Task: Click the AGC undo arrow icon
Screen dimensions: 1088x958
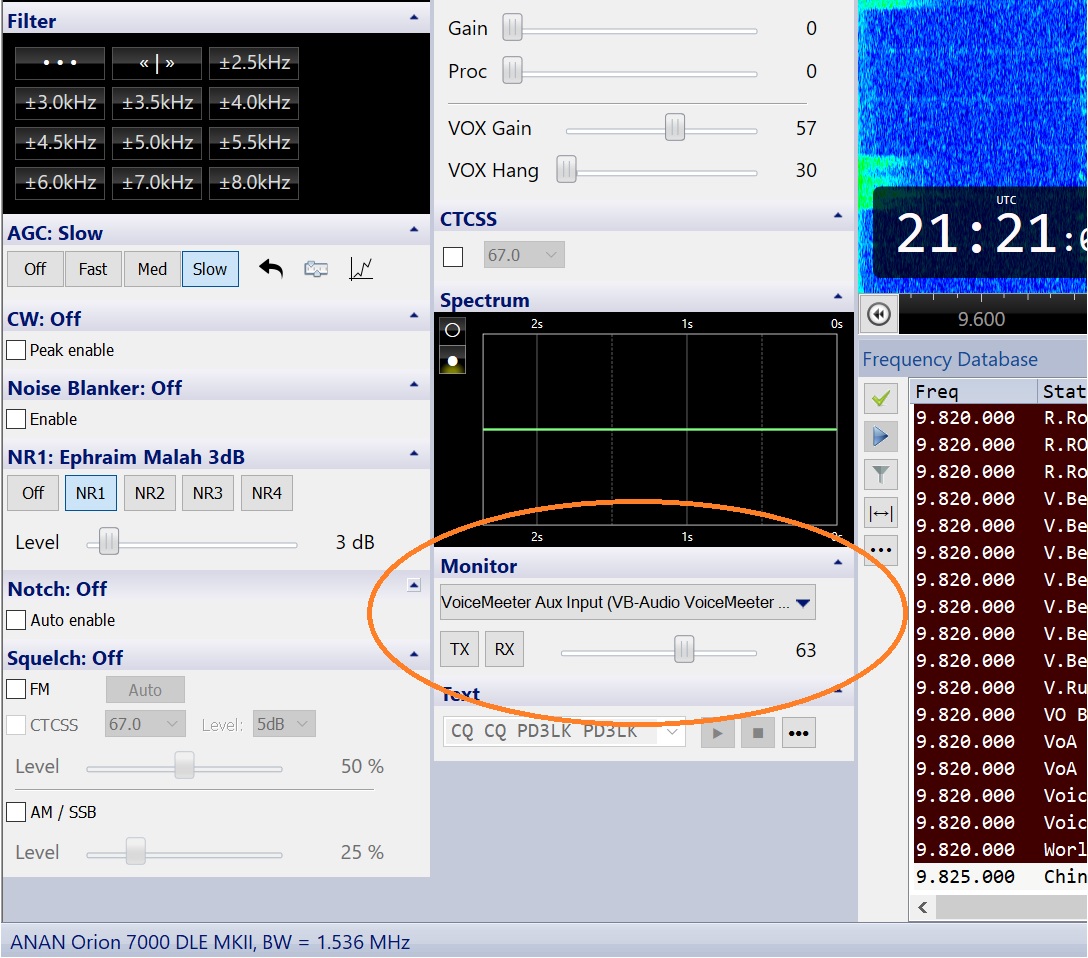Action: point(271,269)
